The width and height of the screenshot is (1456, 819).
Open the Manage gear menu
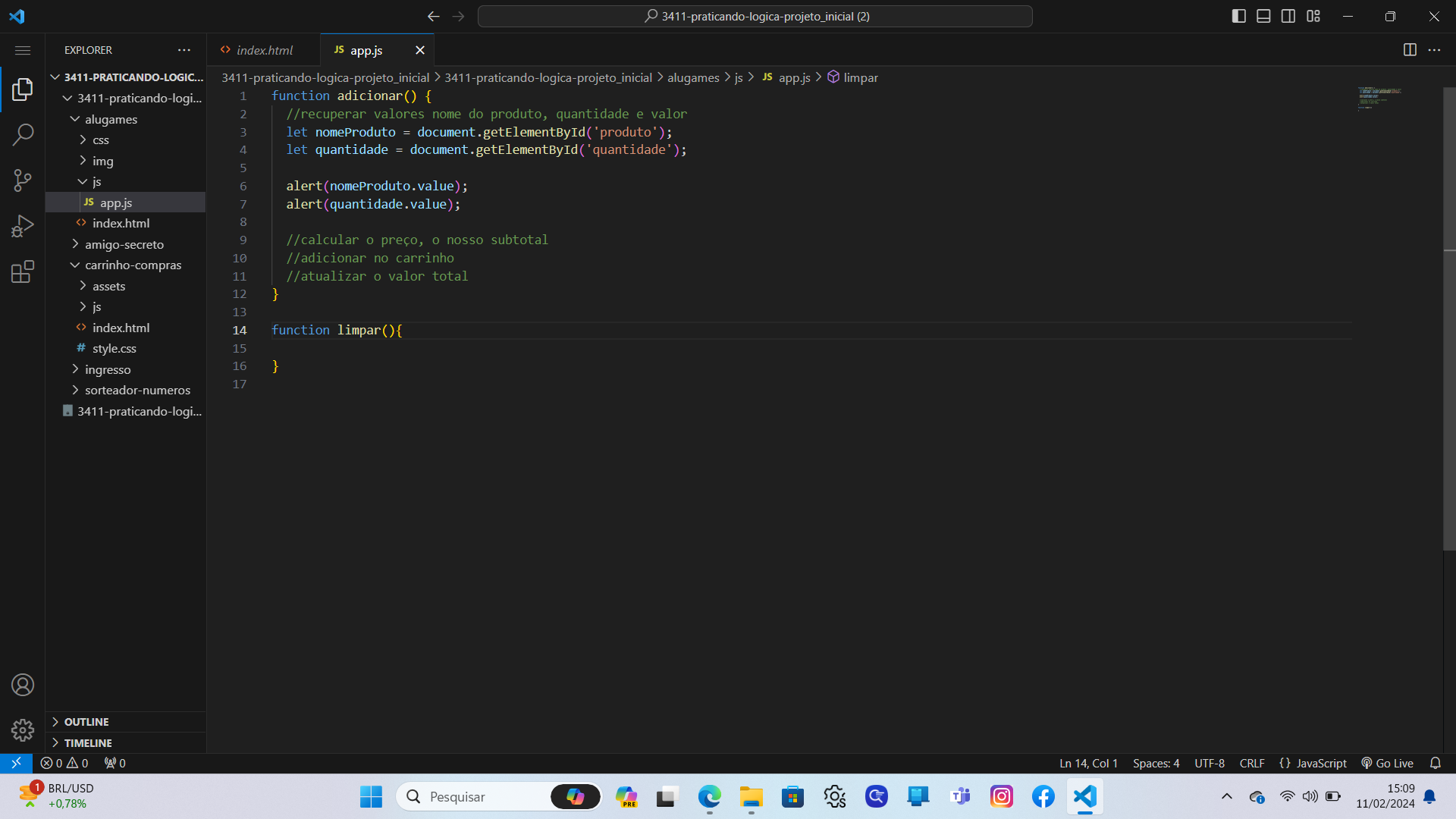[23, 730]
